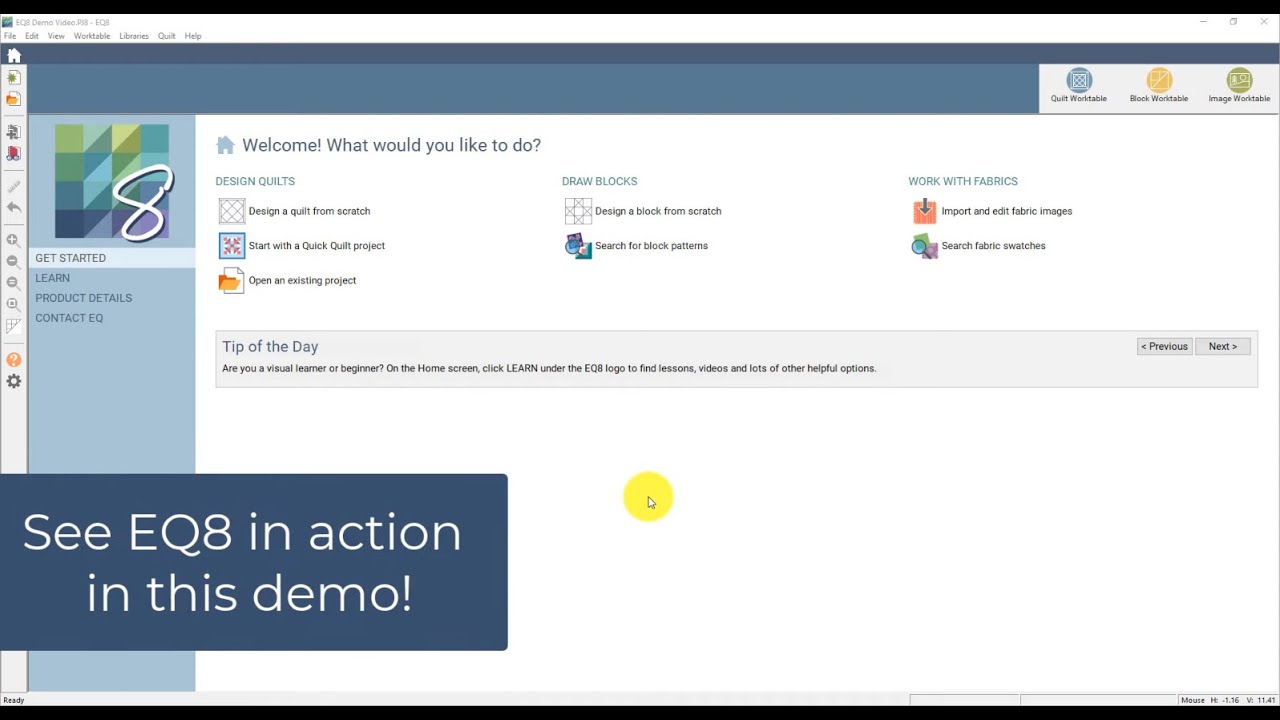This screenshot has width=1280, height=720.
Task: Click the tip text about visual learners
Action: click(549, 368)
